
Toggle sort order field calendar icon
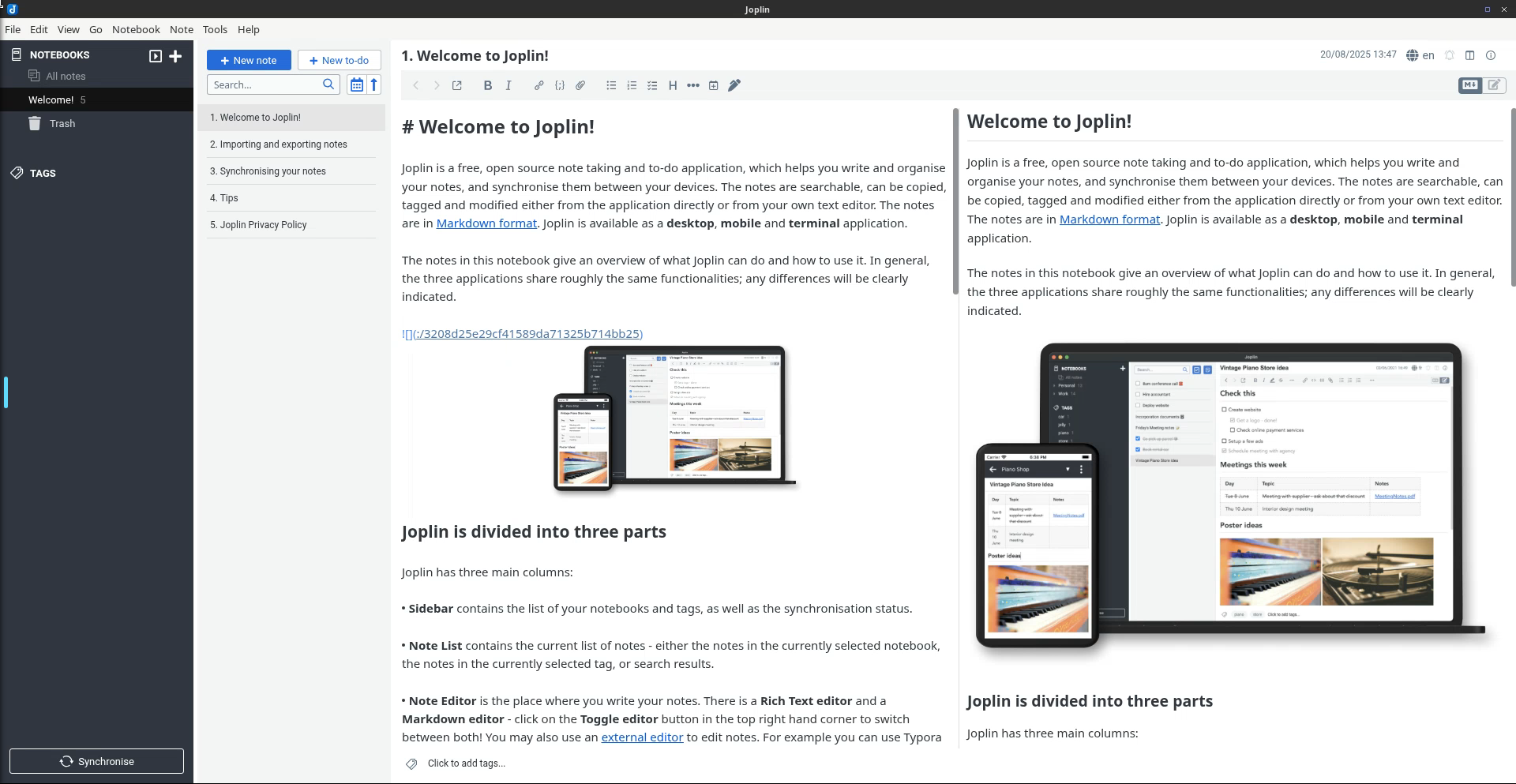click(x=357, y=84)
